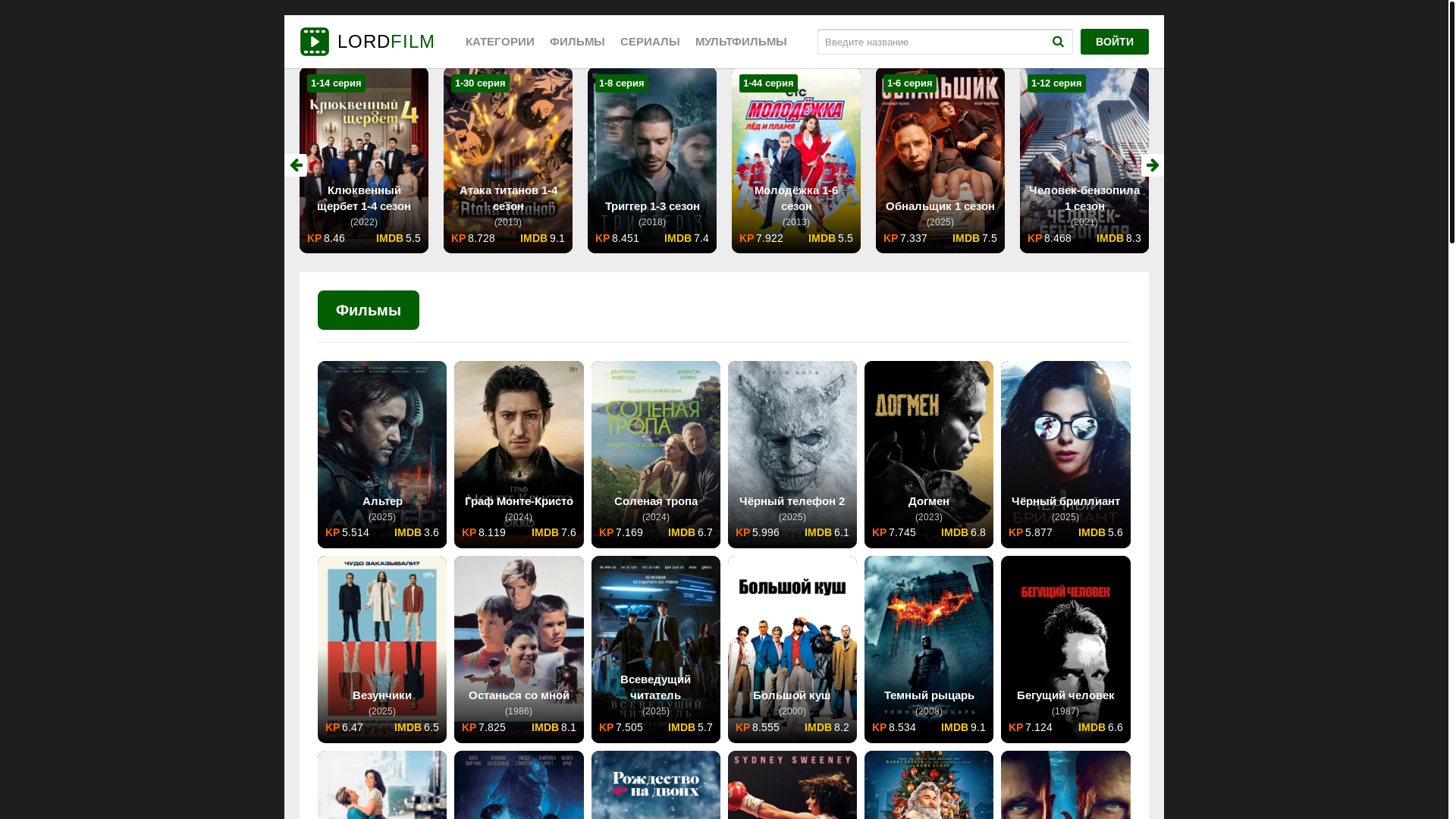
Task: Click IMDB 8.2 rating on Большой куш
Action: [x=827, y=727]
